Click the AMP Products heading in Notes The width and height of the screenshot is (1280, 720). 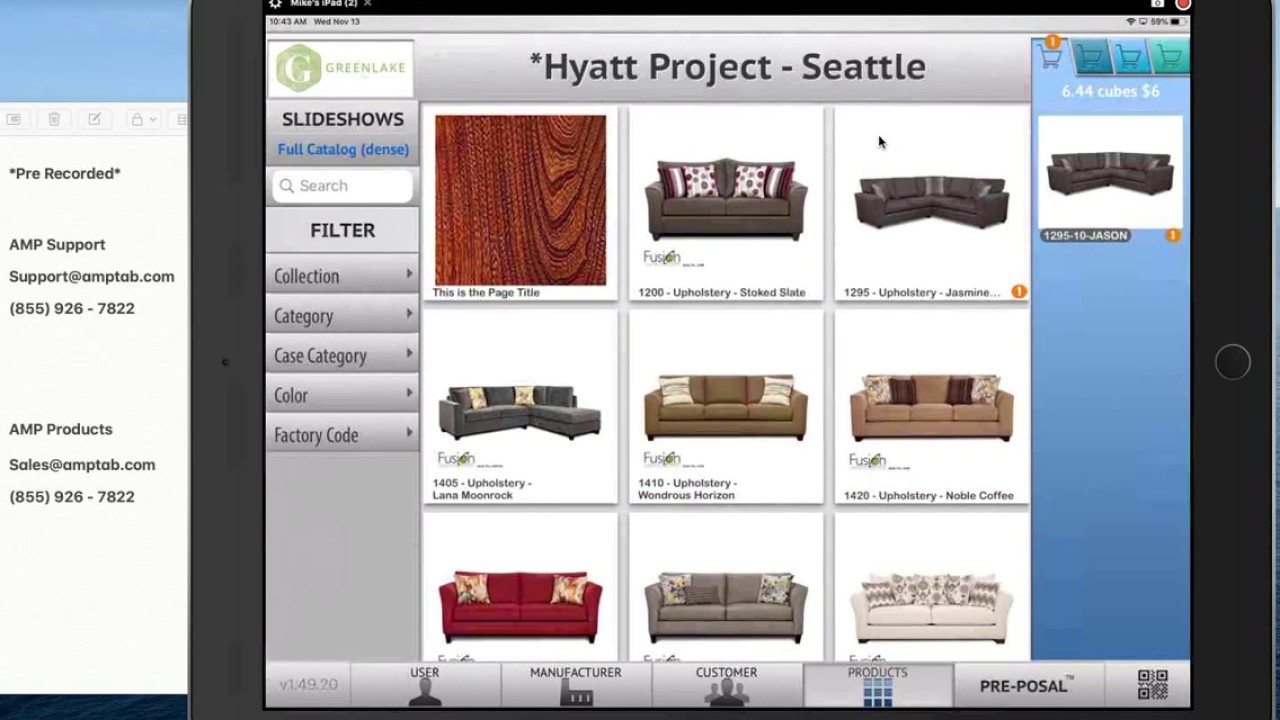61,430
